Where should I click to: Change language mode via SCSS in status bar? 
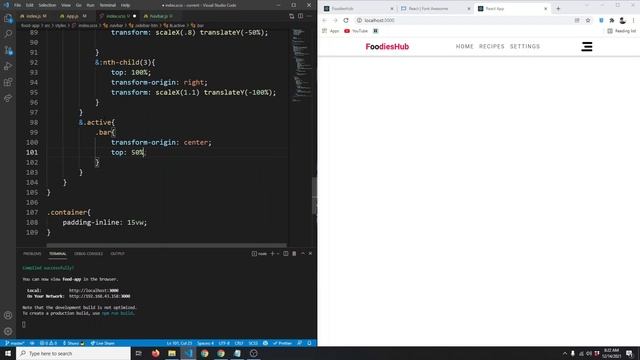tap(253, 343)
